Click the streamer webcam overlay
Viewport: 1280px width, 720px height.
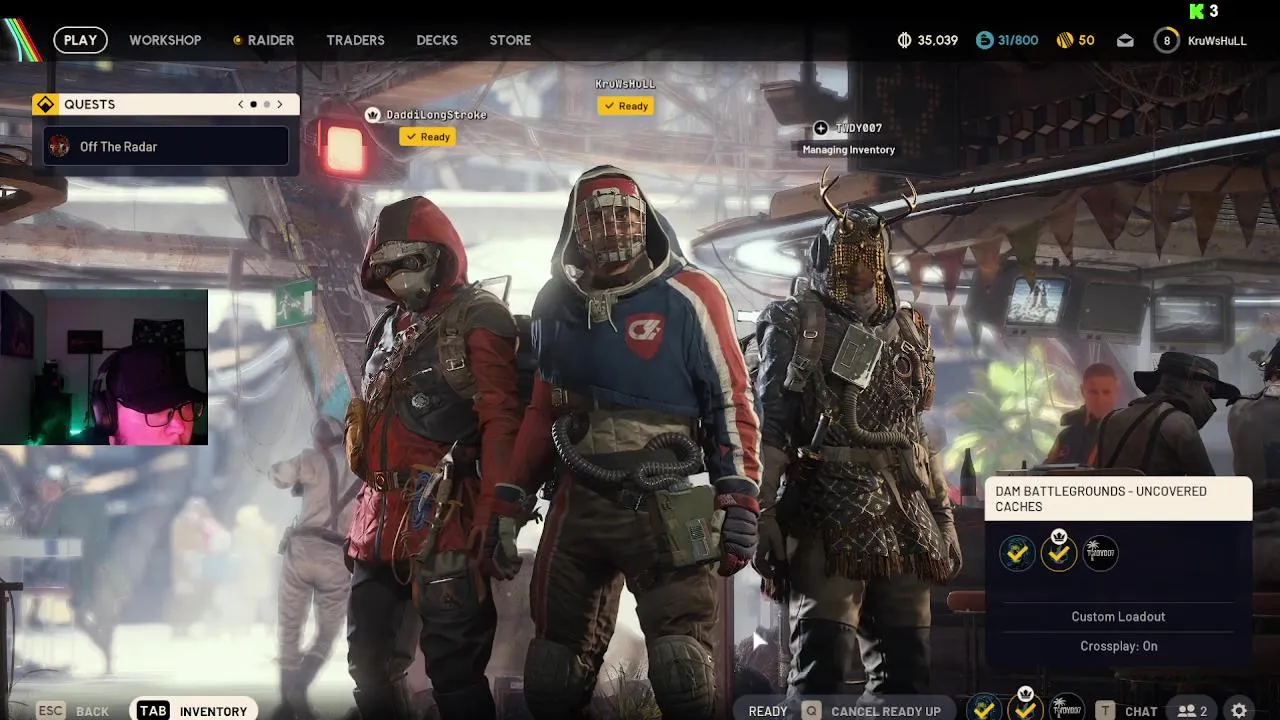tap(104, 367)
